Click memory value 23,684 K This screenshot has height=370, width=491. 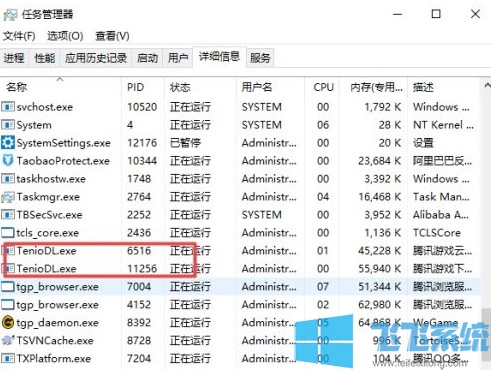[x=380, y=161]
